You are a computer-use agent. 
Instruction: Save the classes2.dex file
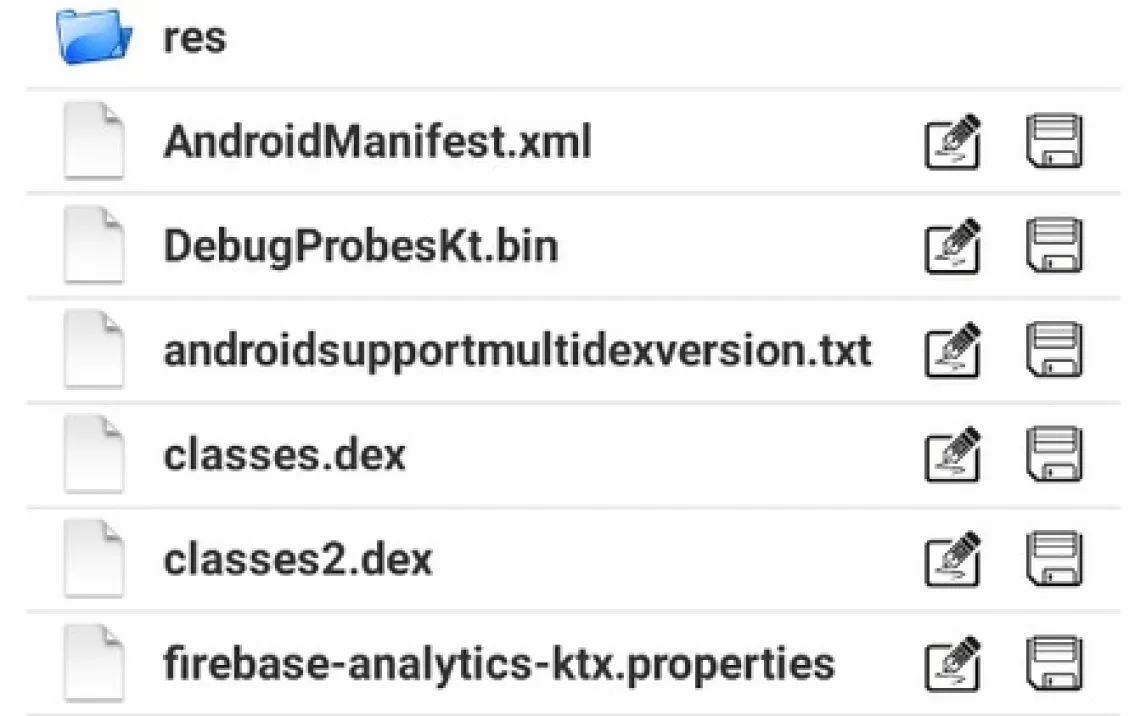1054,560
